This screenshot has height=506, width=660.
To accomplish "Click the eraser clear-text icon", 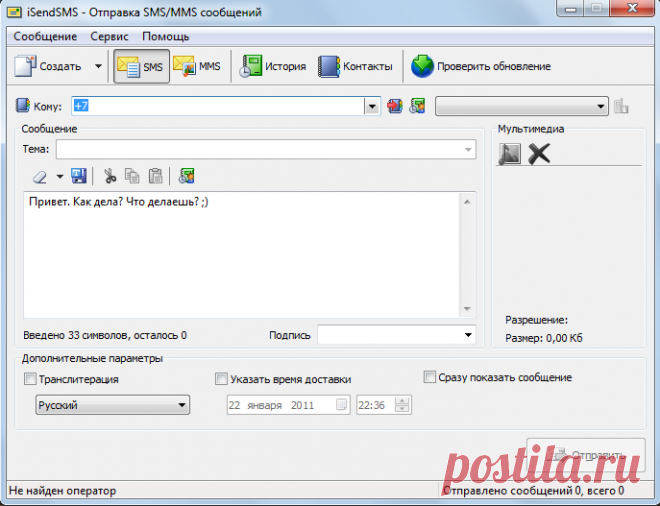I will pos(40,176).
